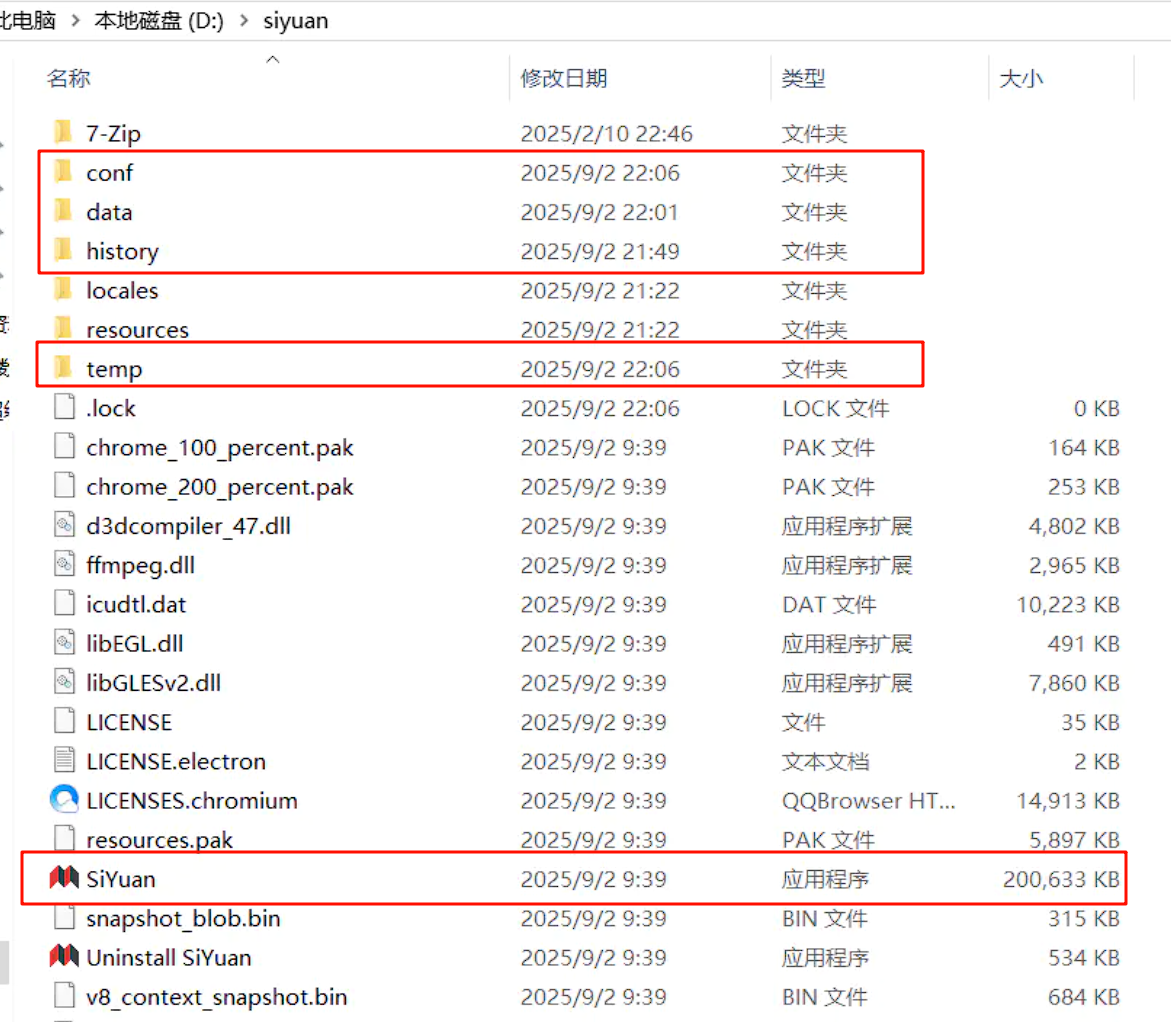Viewport: 1171px width, 1022px height.
Task: Expand breadcrumb chevron before 本地磁盘 (D:)
Action: click(75, 20)
